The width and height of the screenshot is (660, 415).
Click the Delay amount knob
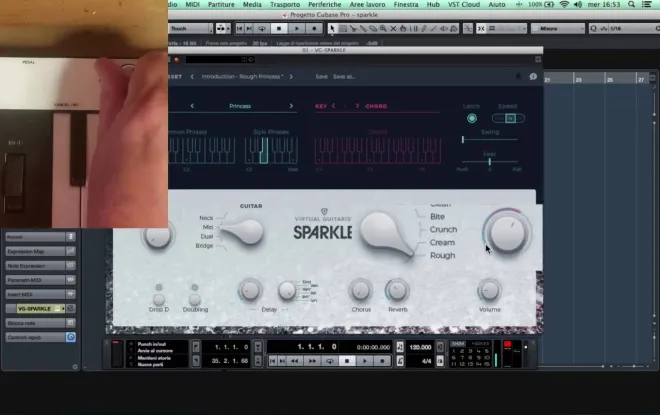250,290
